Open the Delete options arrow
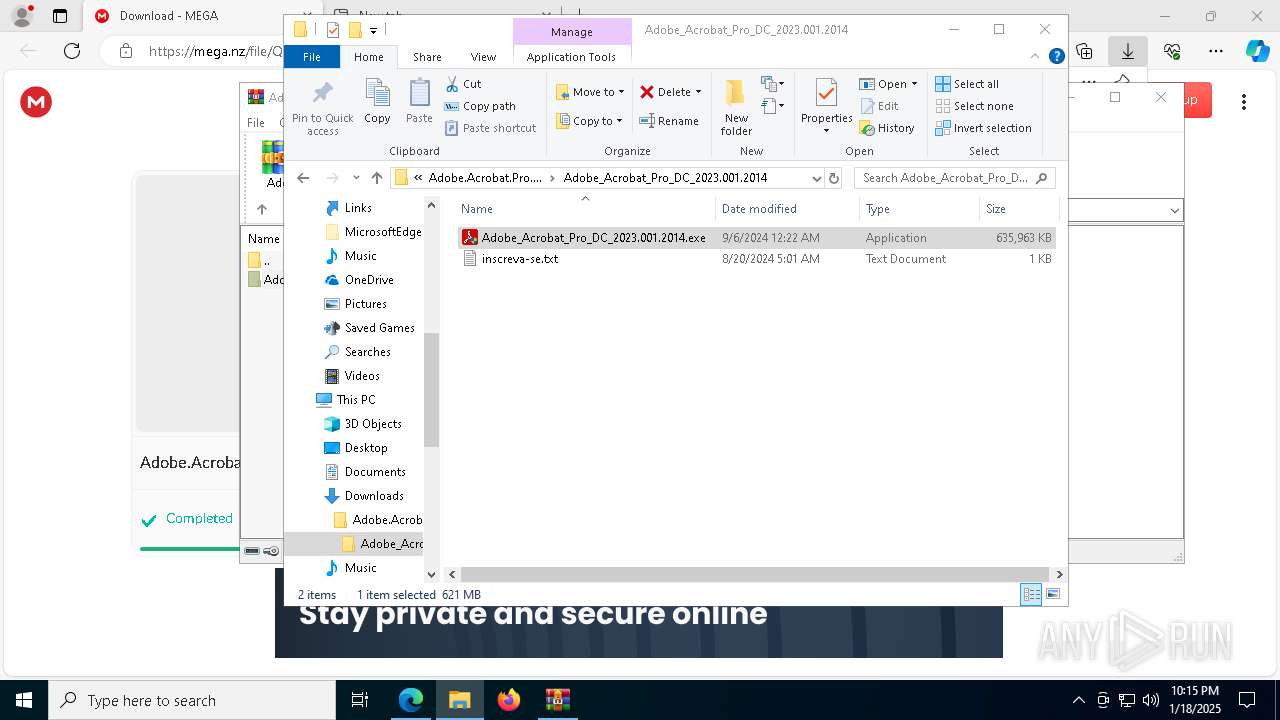 pos(698,92)
